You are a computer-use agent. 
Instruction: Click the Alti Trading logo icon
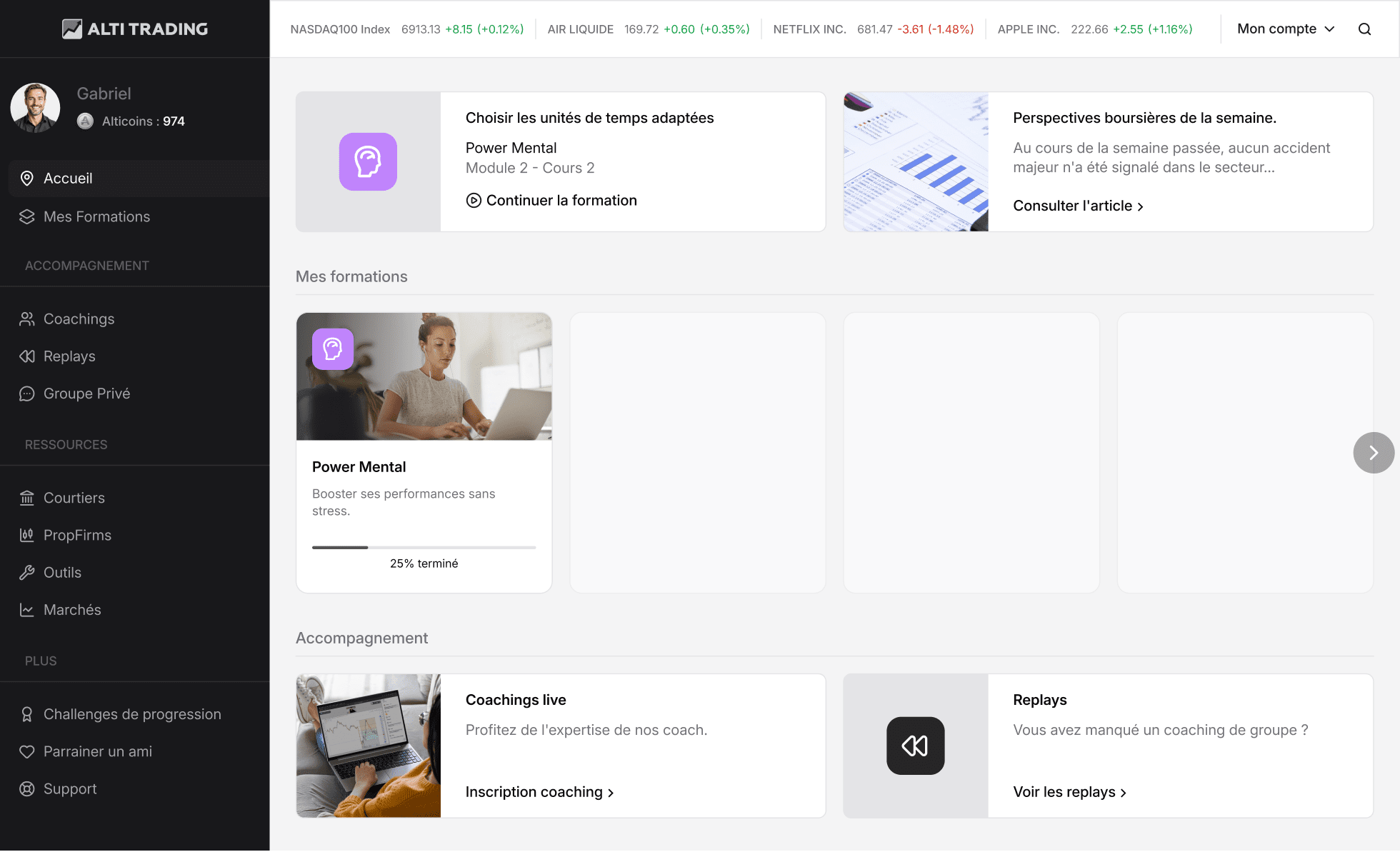(71, 29)
